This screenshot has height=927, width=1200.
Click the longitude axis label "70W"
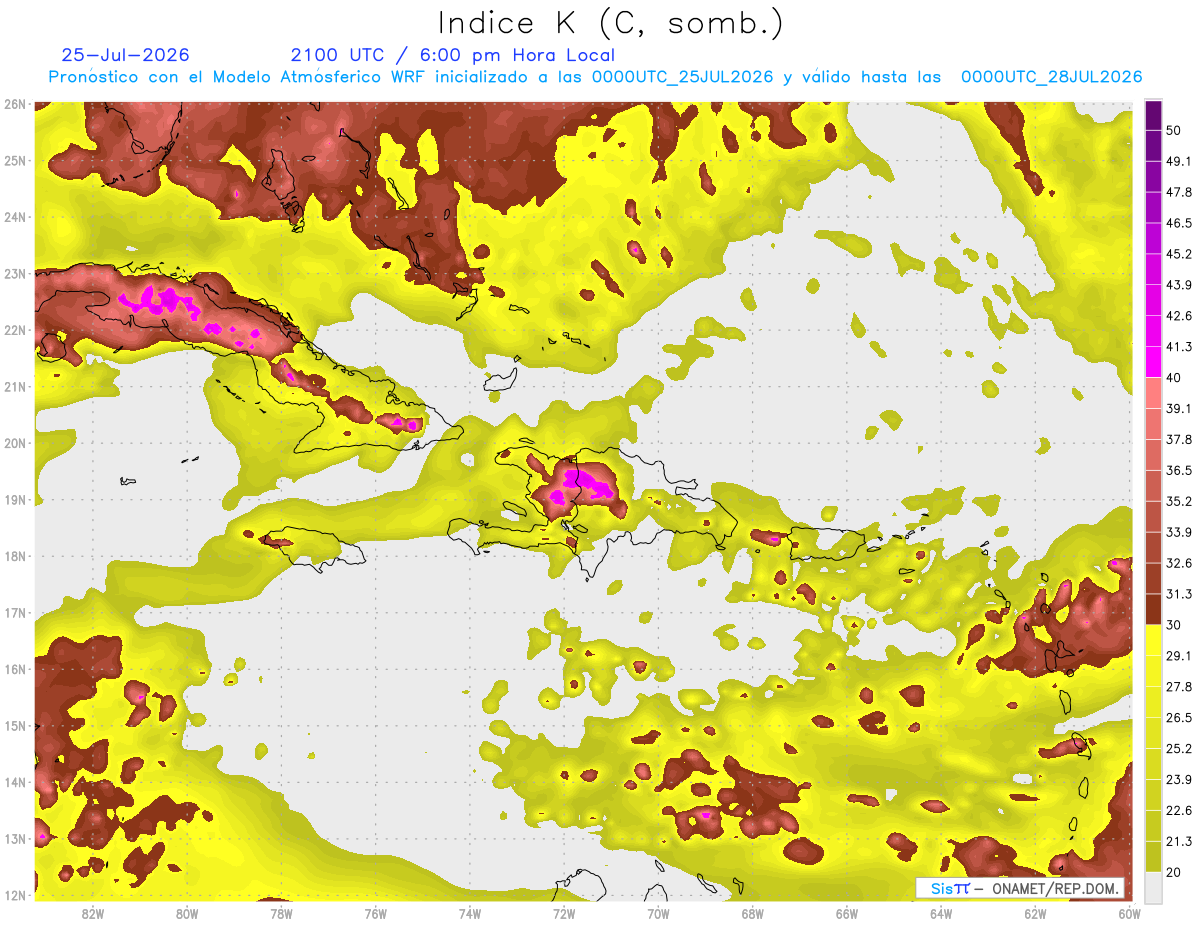pyautogui.click(x=658, y=913)
